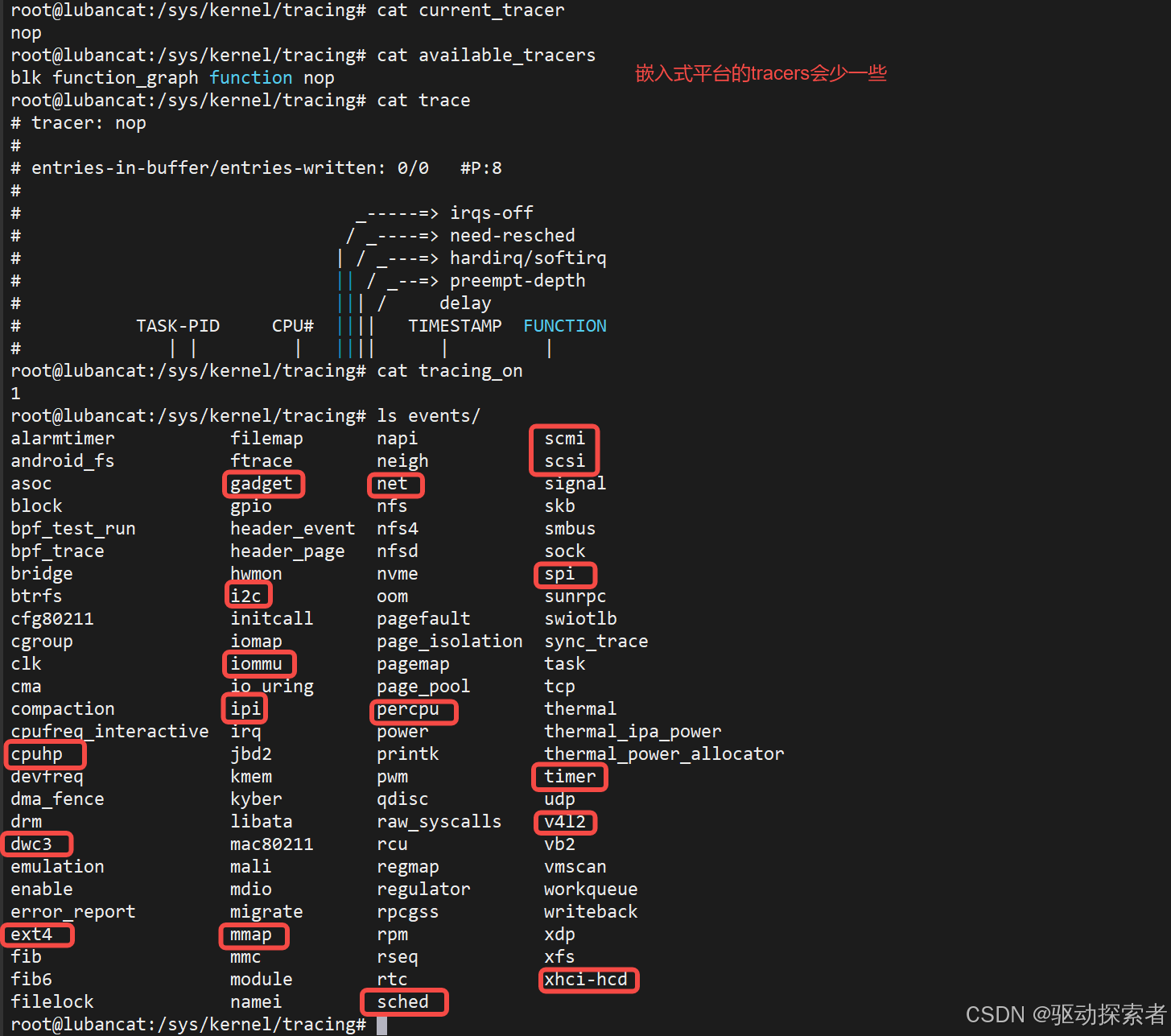
Task: Click the blue "function" tracer name
Action: pos(251,77)
